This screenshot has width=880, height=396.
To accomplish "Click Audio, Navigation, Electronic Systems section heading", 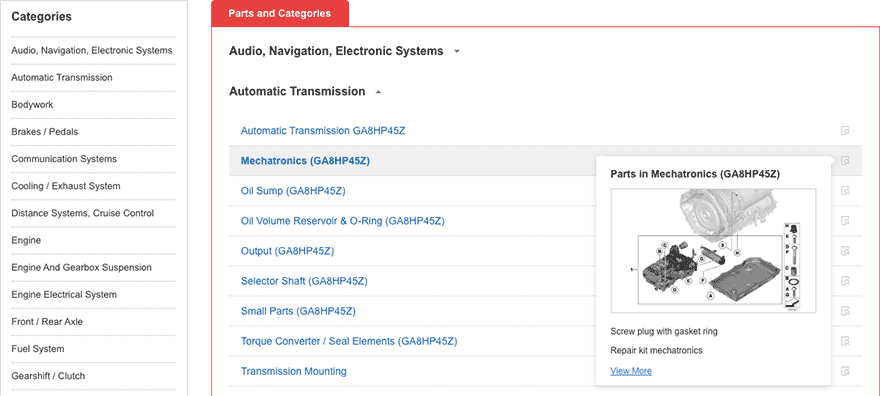I will (336, 51).
